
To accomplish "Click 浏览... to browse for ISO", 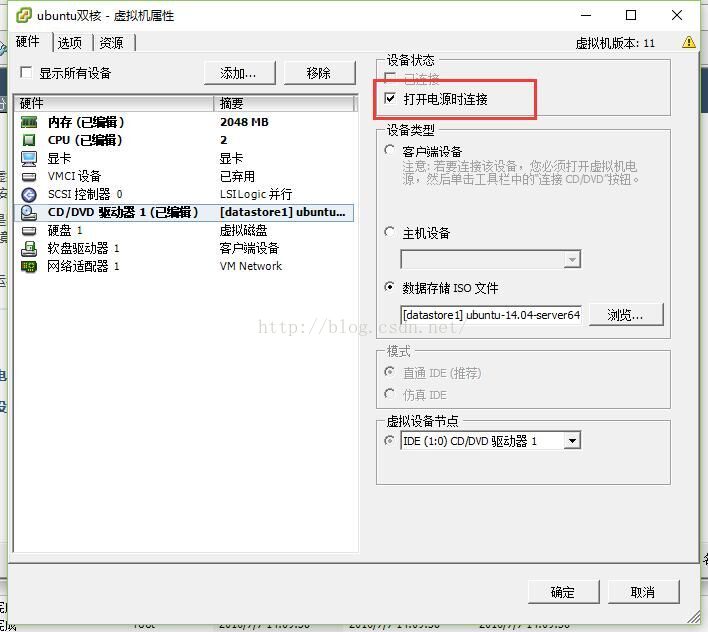I will coord(626,315).
